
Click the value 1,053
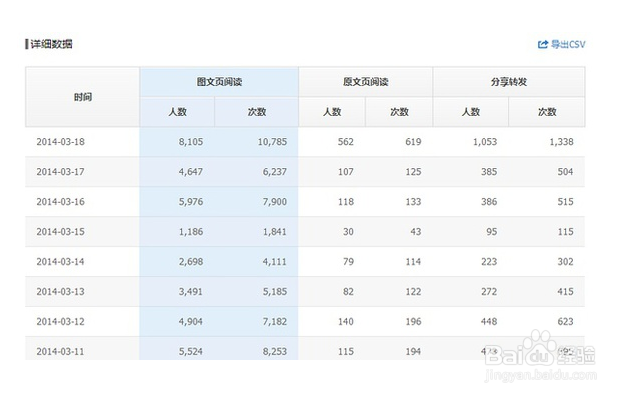pos(485,142)
